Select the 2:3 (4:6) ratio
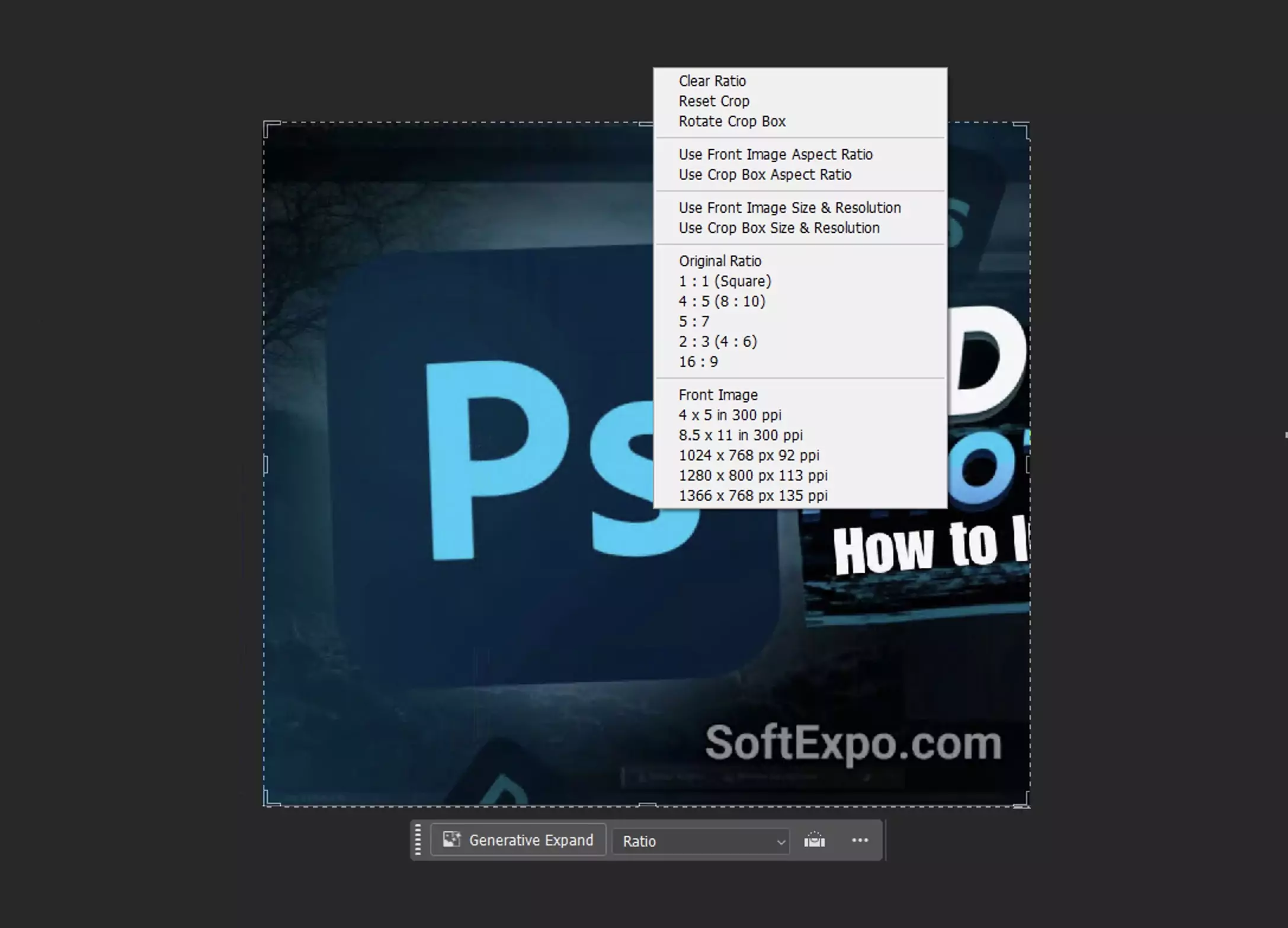1288x928 pixels. (x=718, y=341)
